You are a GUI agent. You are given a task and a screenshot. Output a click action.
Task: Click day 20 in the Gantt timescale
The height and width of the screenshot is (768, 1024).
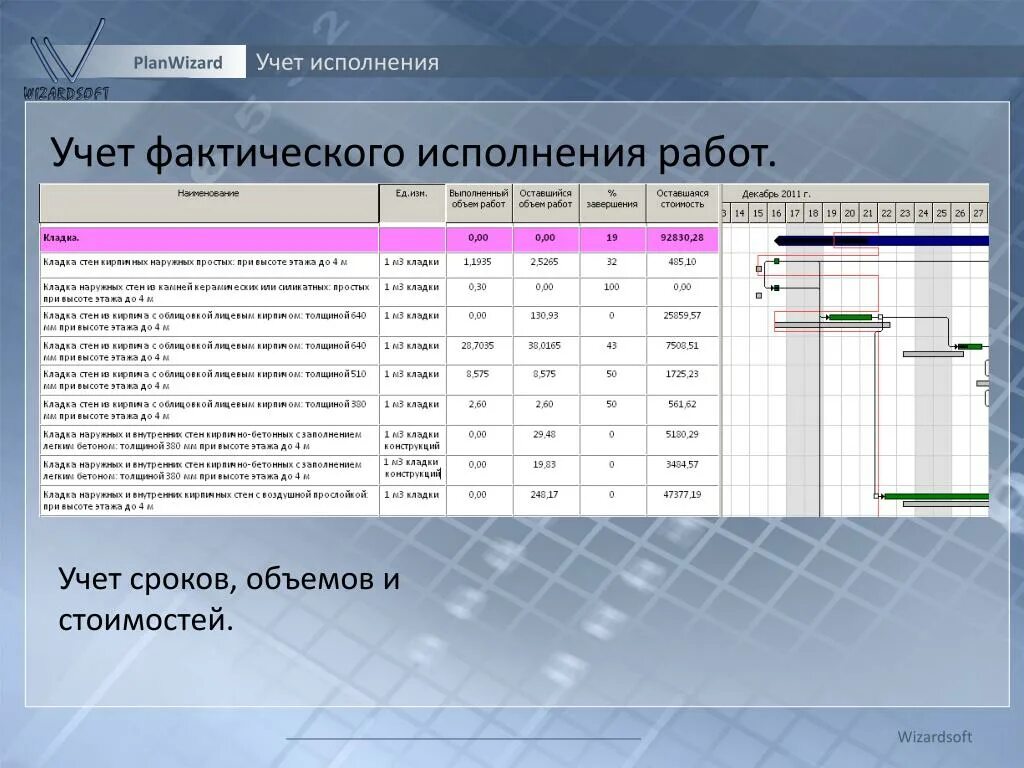coord(850,213)
